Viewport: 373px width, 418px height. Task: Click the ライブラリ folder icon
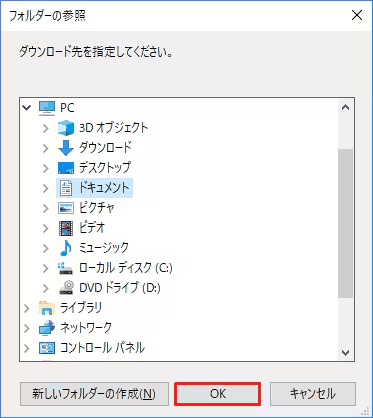(x=47, y=308)
